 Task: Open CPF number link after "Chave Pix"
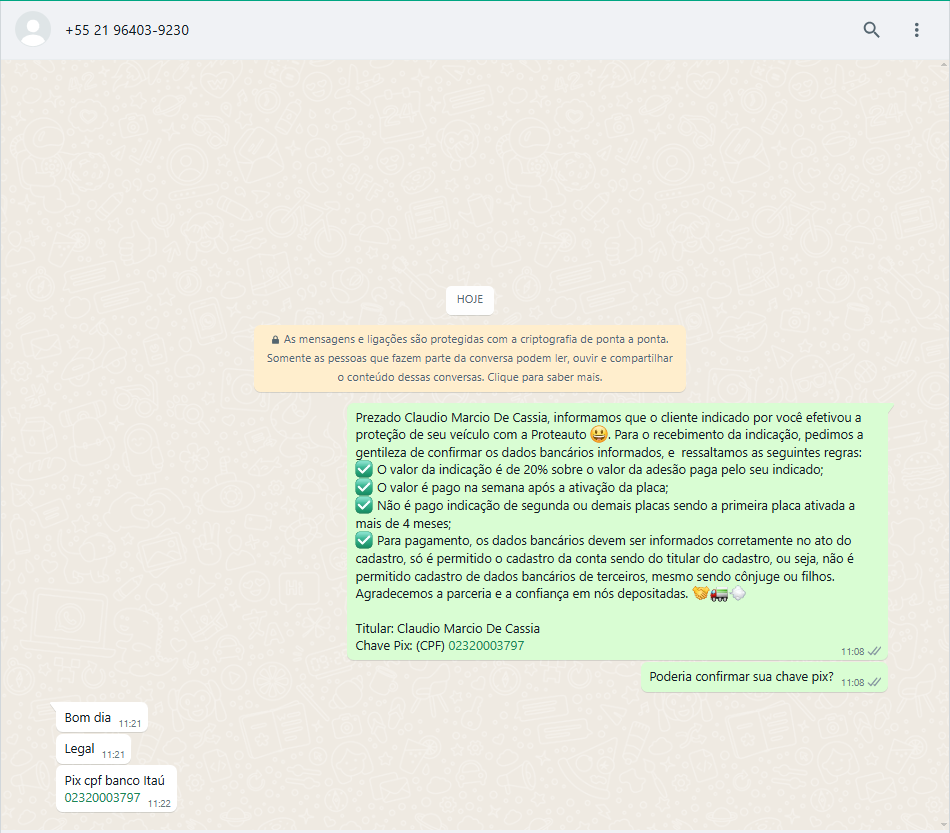[486, 646]
